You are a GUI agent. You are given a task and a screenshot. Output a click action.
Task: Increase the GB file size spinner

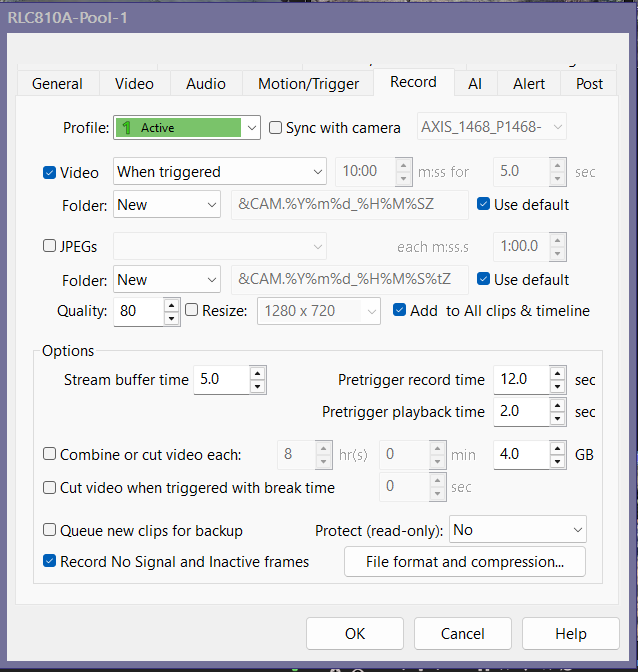tap(558, 448)
